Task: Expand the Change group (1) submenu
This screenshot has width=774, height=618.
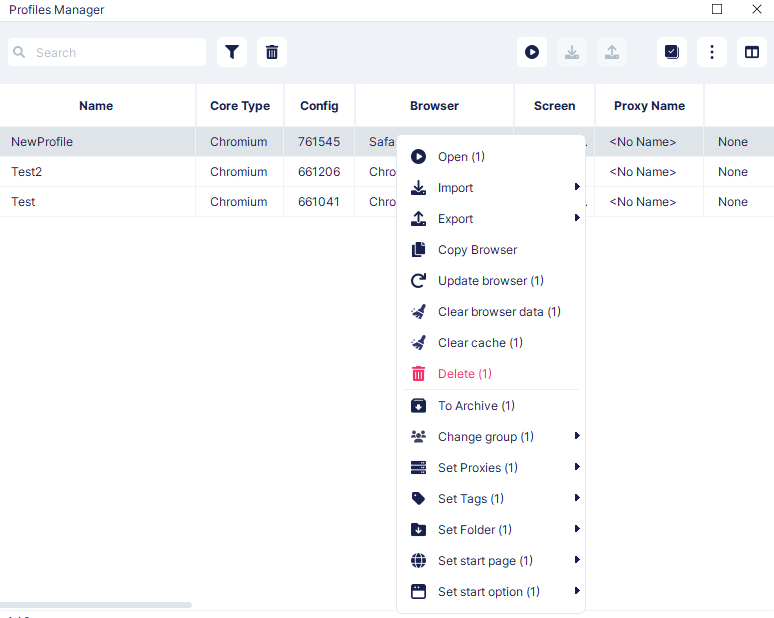Action: (x=491, y=436)
